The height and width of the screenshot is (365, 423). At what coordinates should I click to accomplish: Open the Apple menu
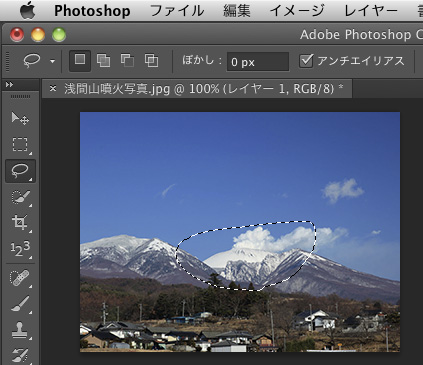28,11
